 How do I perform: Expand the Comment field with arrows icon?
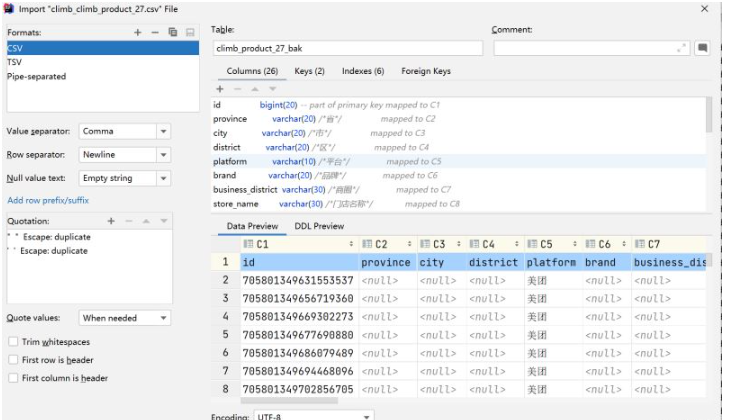click(683, 48)
